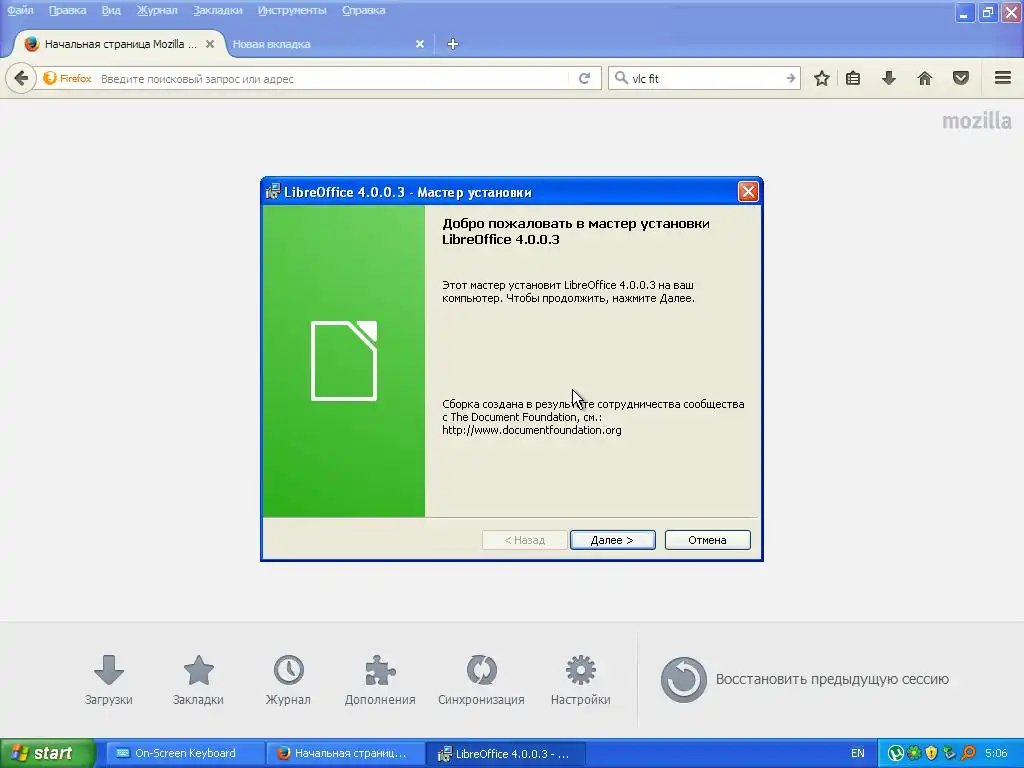The image size is (1024, 768).
Task: Click the uTorrent tray icon
Action: tap(895, 753)
